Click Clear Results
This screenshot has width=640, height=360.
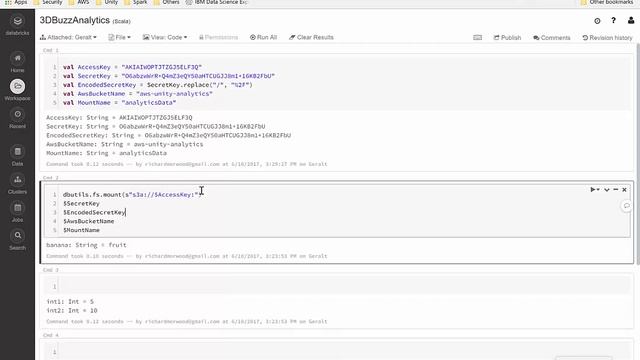pos(311,37)
